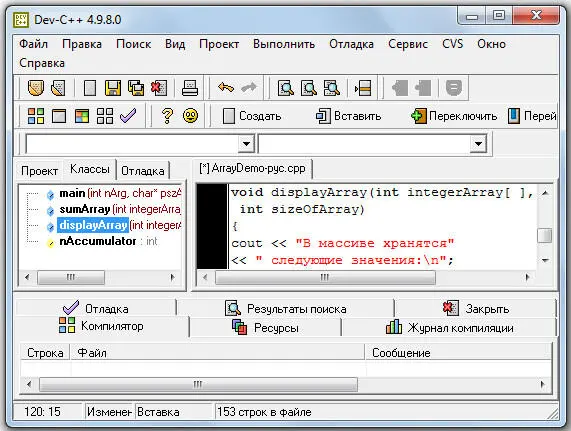Click inside the second empty combo field
This screenshot has width=571, height=431.
coord(365,144)
